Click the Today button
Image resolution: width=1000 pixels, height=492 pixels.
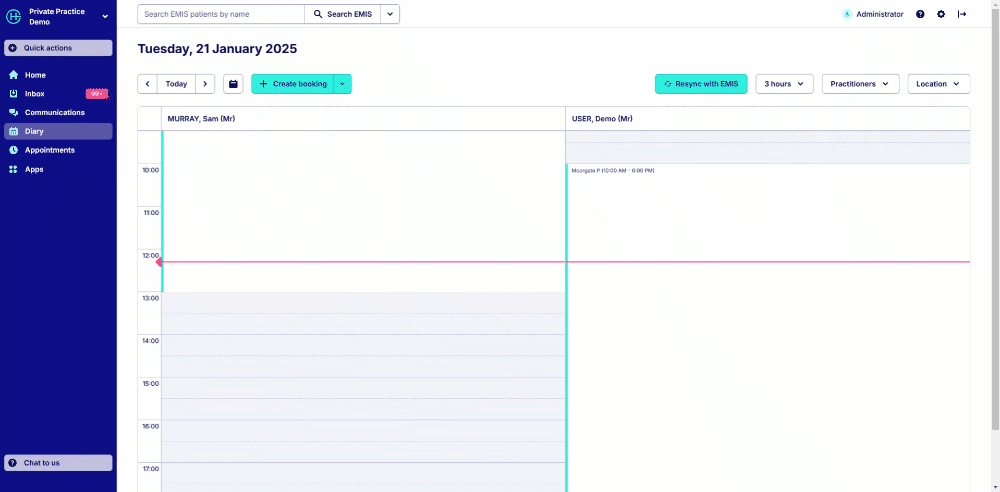[176, 84]
